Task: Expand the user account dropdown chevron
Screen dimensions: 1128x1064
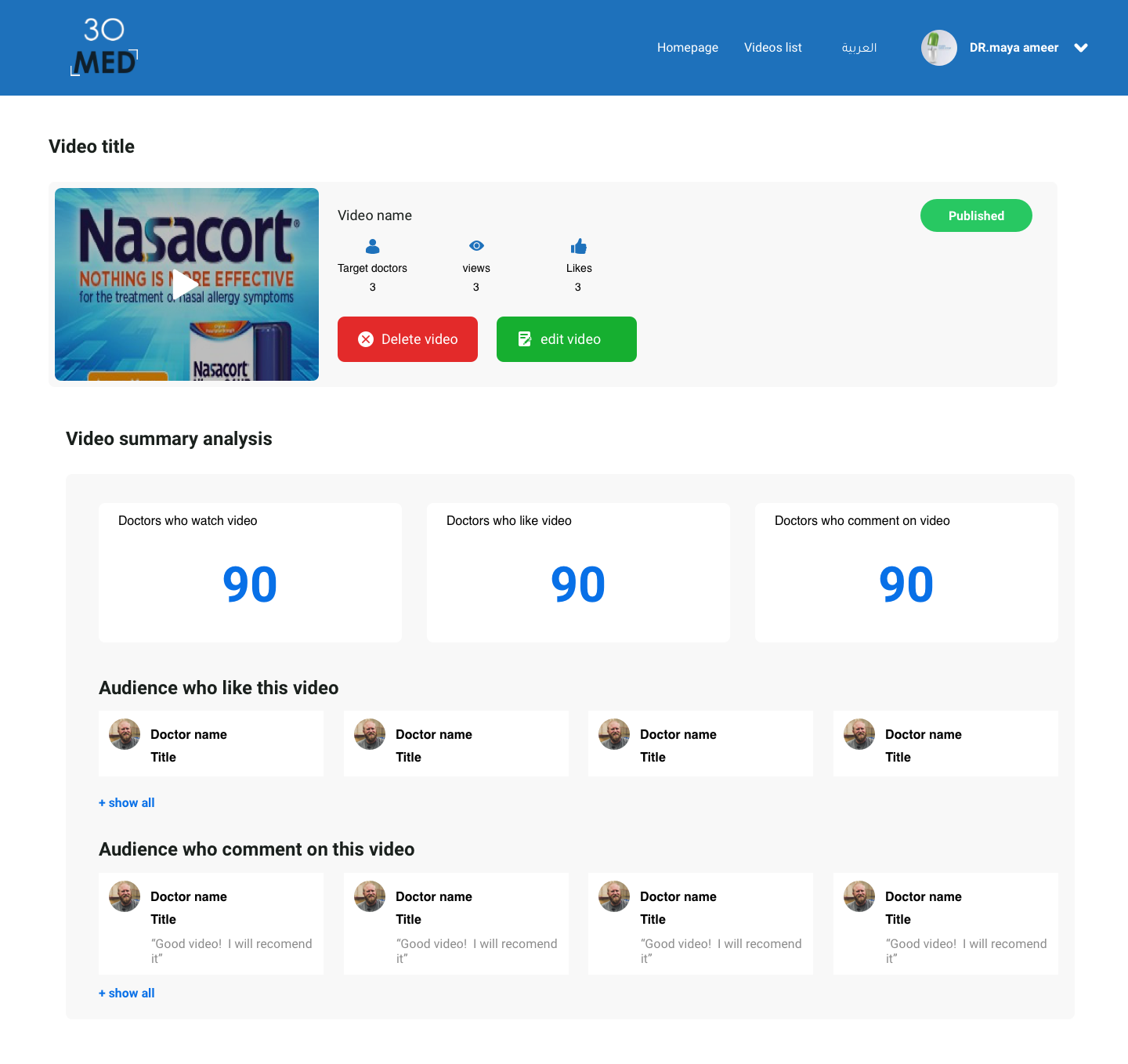Action: [1081, 48]
